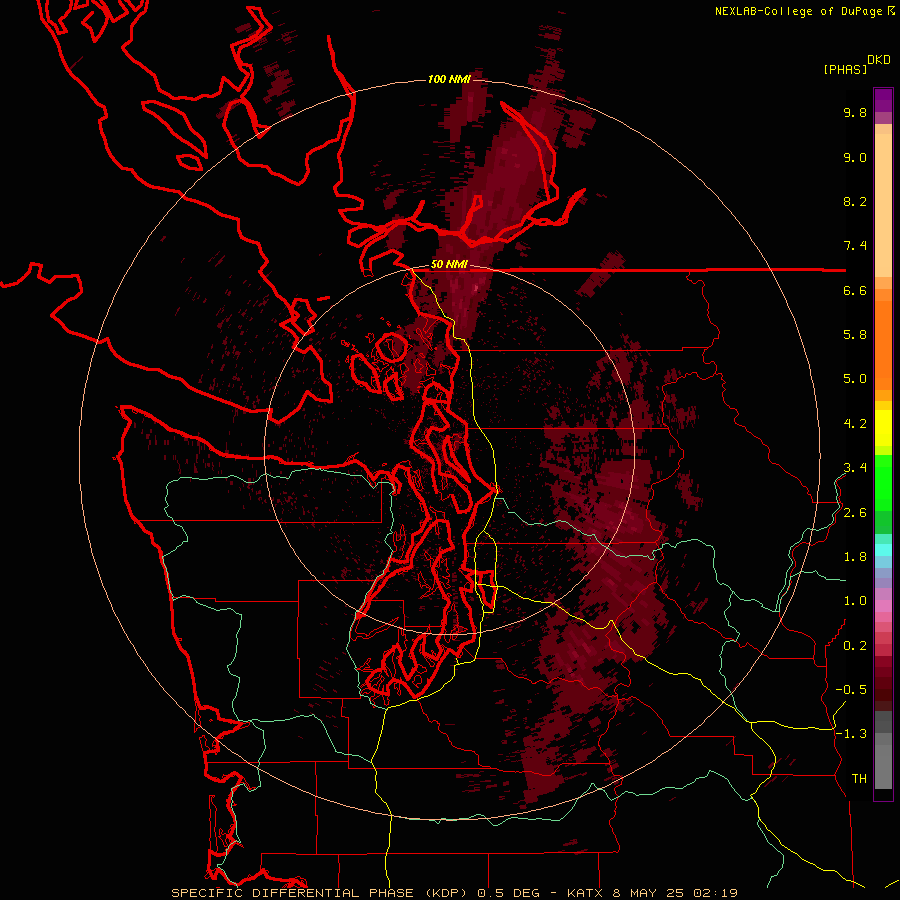Click the 100 NMI range ring label

pos(449,79)
